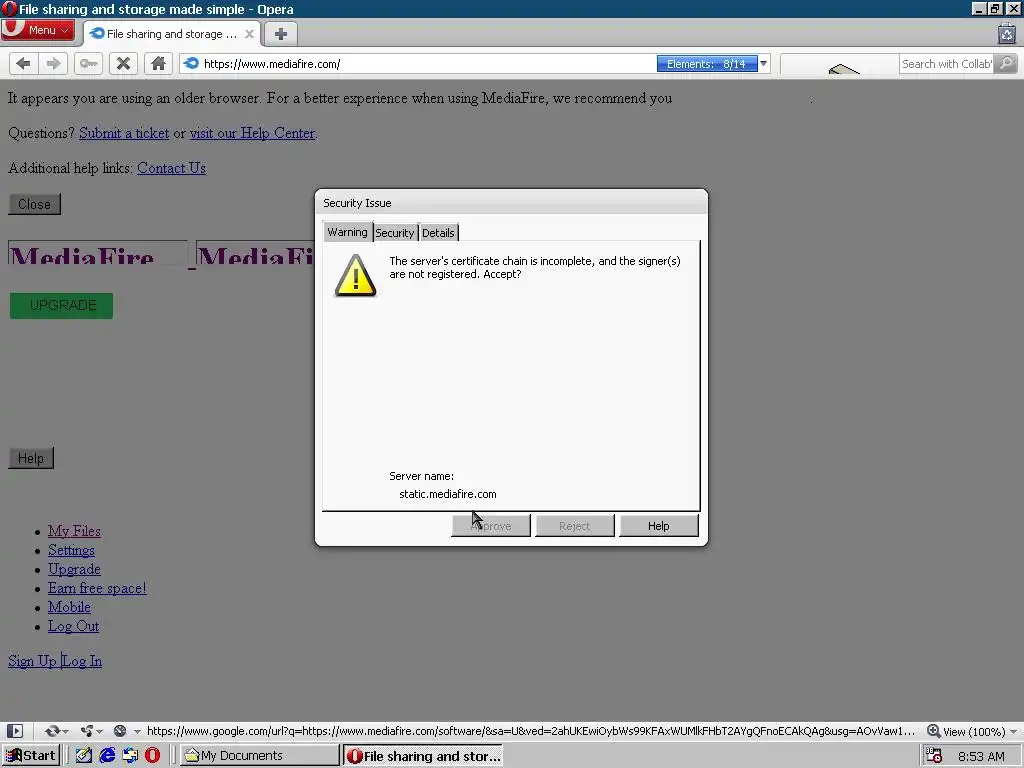Open the Mobile link
The image size is (1024, 768).
(x=69, y=607)
